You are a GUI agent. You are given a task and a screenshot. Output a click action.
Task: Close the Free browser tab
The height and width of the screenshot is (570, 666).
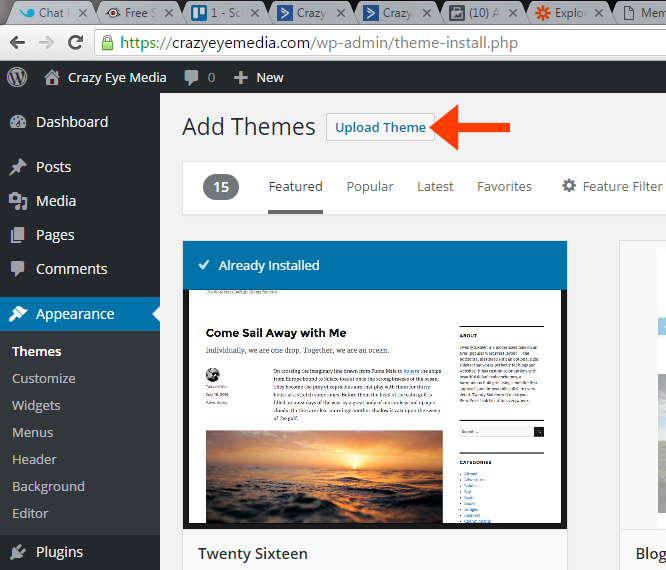coord(169,13)
